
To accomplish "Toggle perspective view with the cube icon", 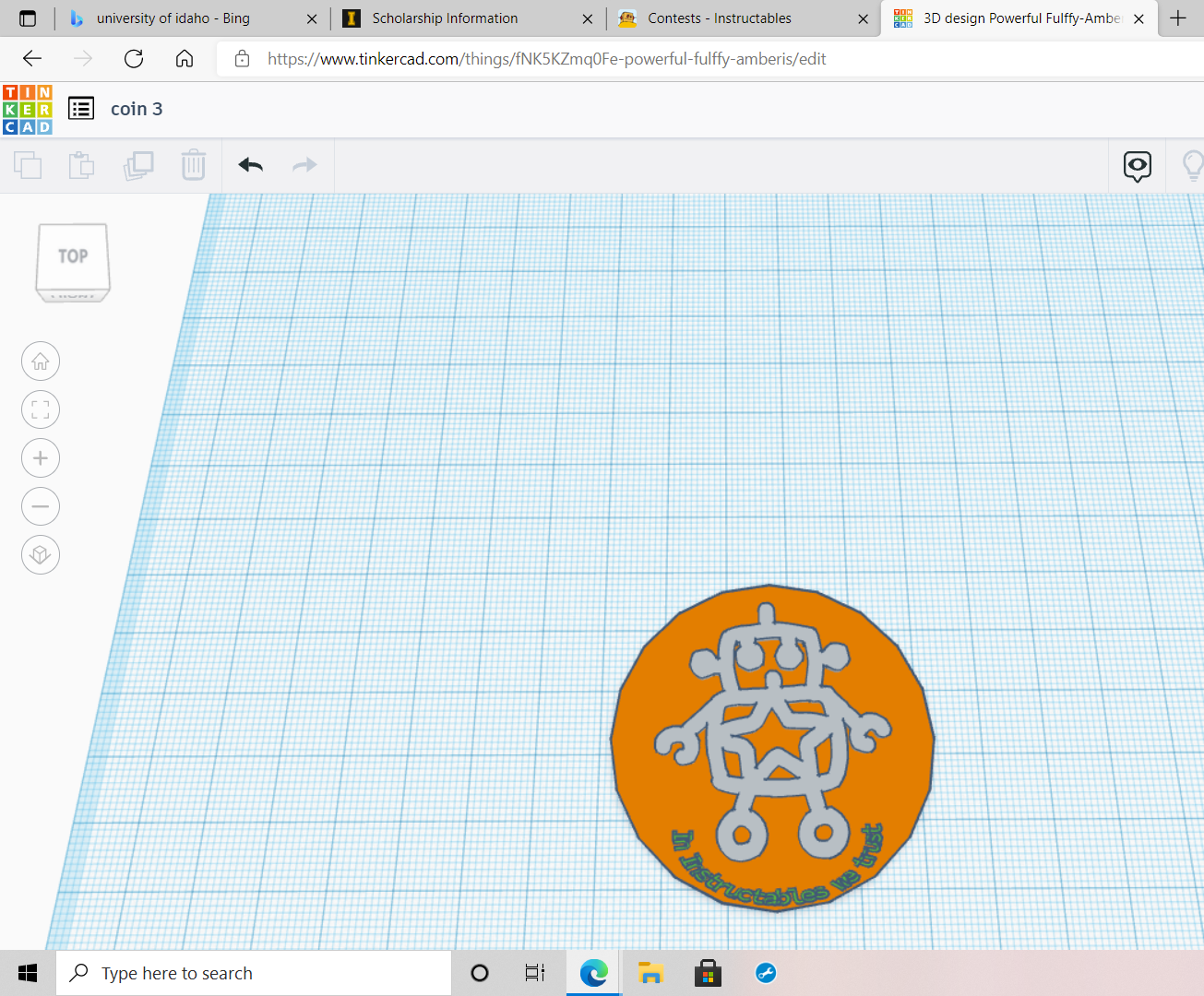I will 40,554.
